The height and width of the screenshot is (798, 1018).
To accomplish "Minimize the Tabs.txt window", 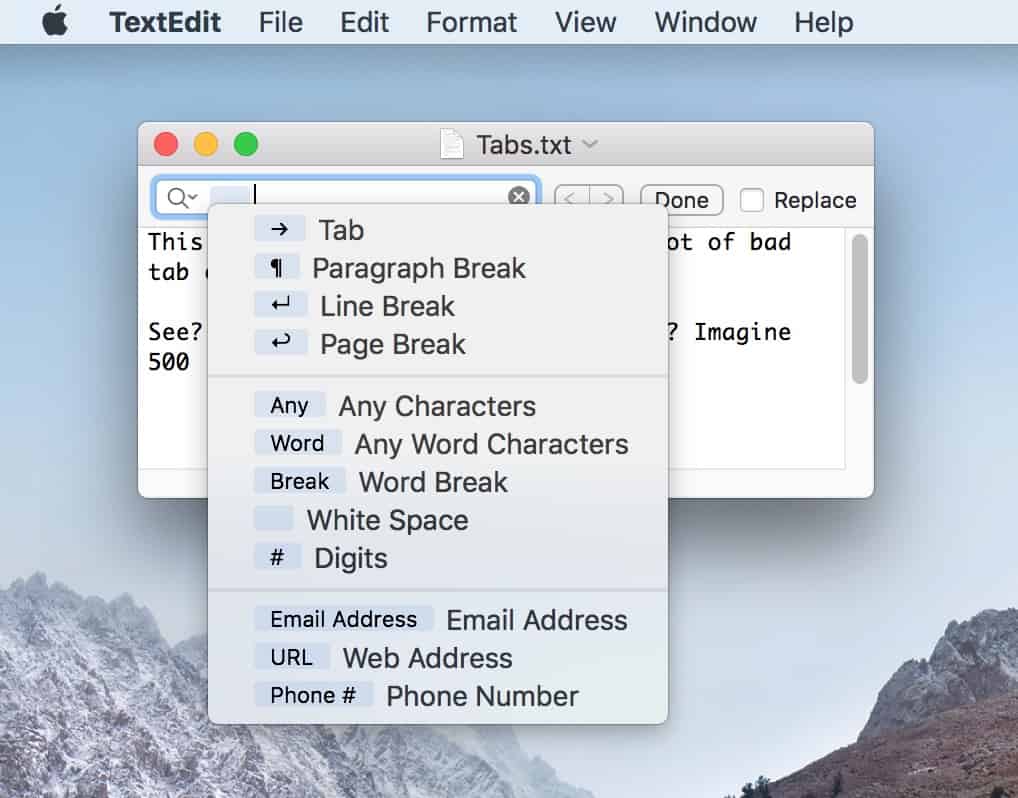I will [x=206, y=143].
